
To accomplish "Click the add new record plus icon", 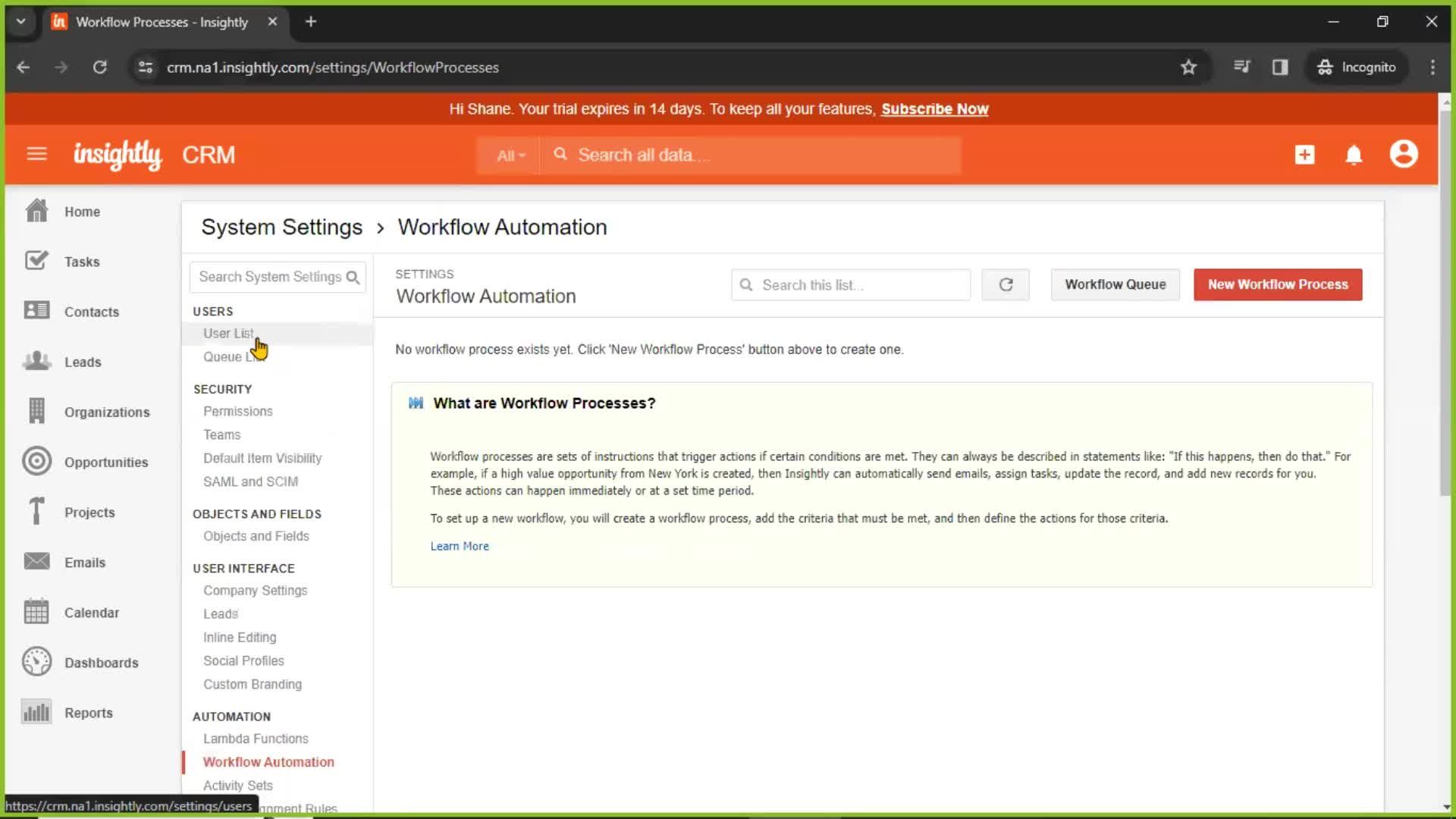I will [1304, 155].
